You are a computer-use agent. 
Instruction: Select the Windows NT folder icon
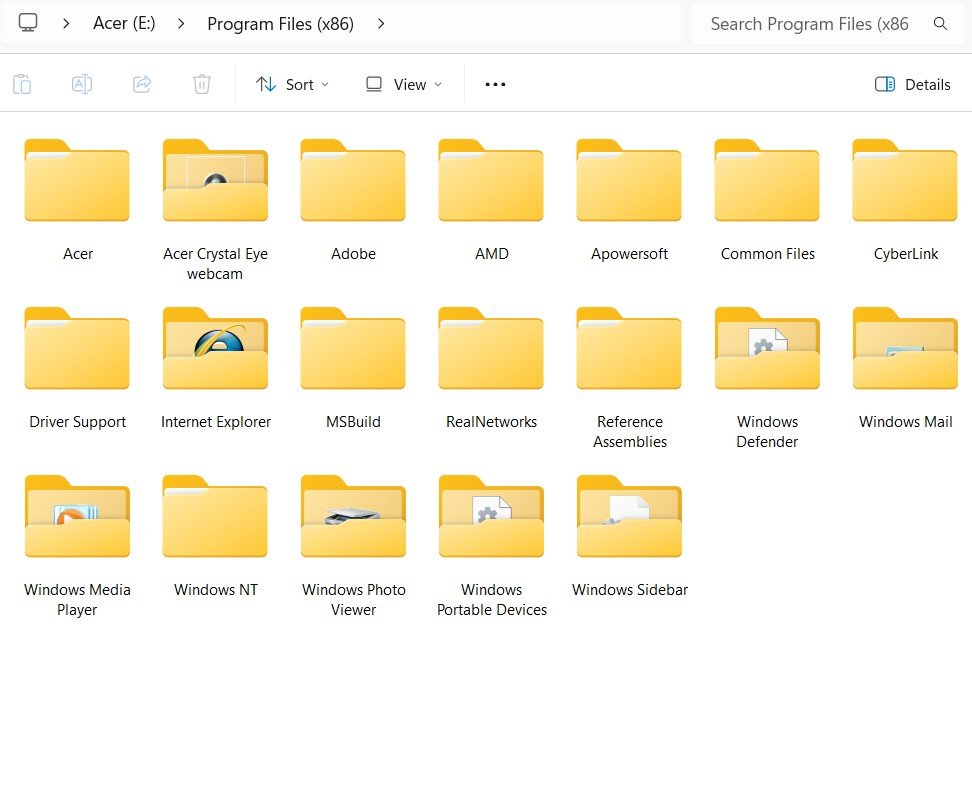coord(215,516)
